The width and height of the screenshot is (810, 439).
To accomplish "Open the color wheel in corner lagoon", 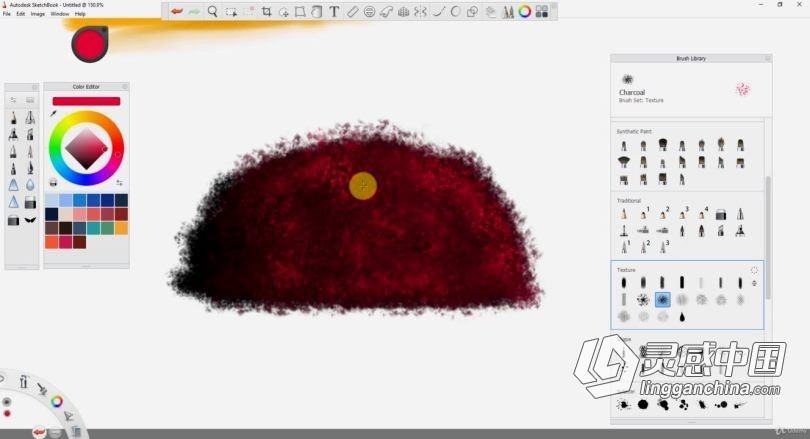I will pyautogui.click(x=57, y=401).
